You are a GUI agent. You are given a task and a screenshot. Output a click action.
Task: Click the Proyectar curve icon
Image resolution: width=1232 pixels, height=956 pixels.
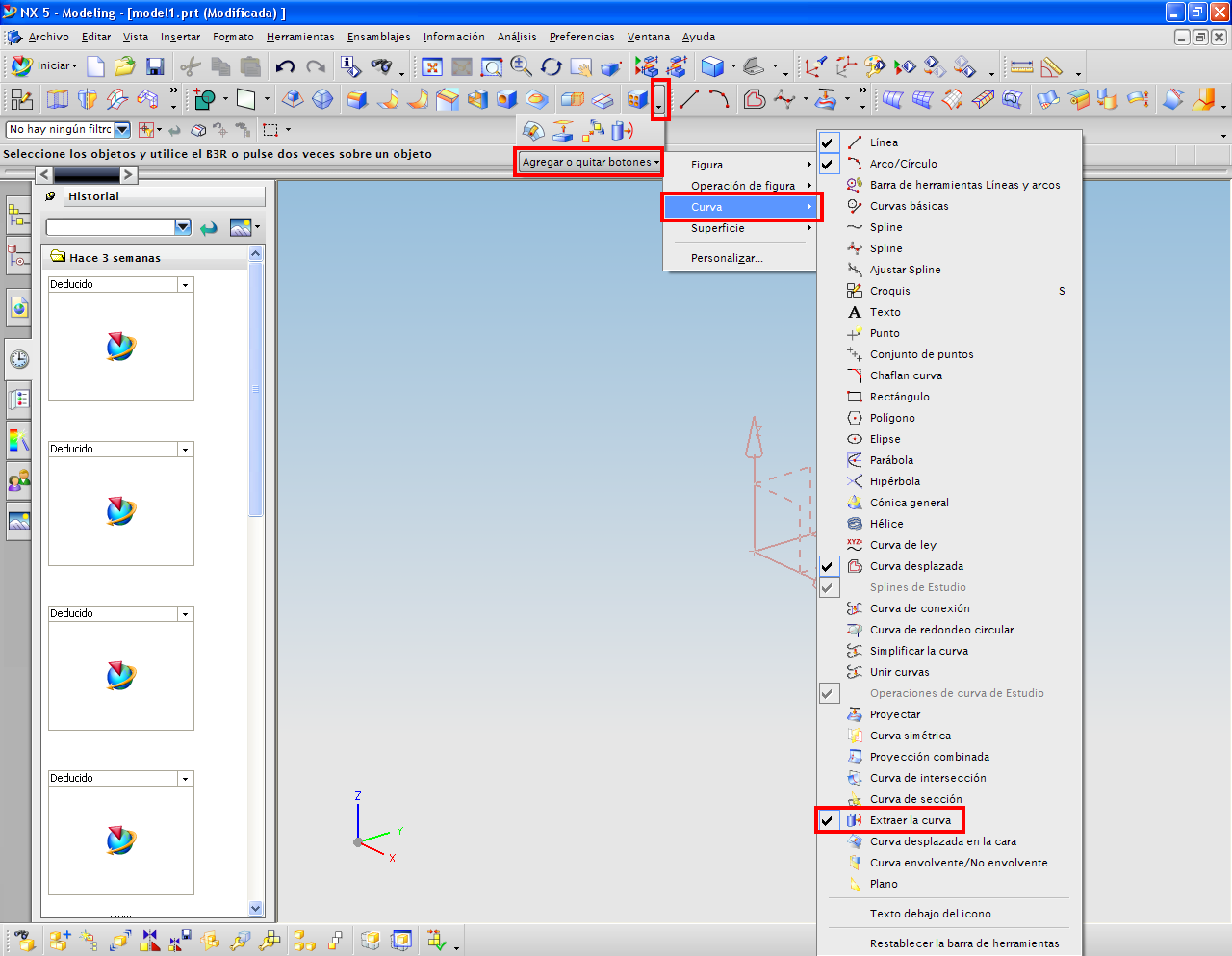[855, 714]
